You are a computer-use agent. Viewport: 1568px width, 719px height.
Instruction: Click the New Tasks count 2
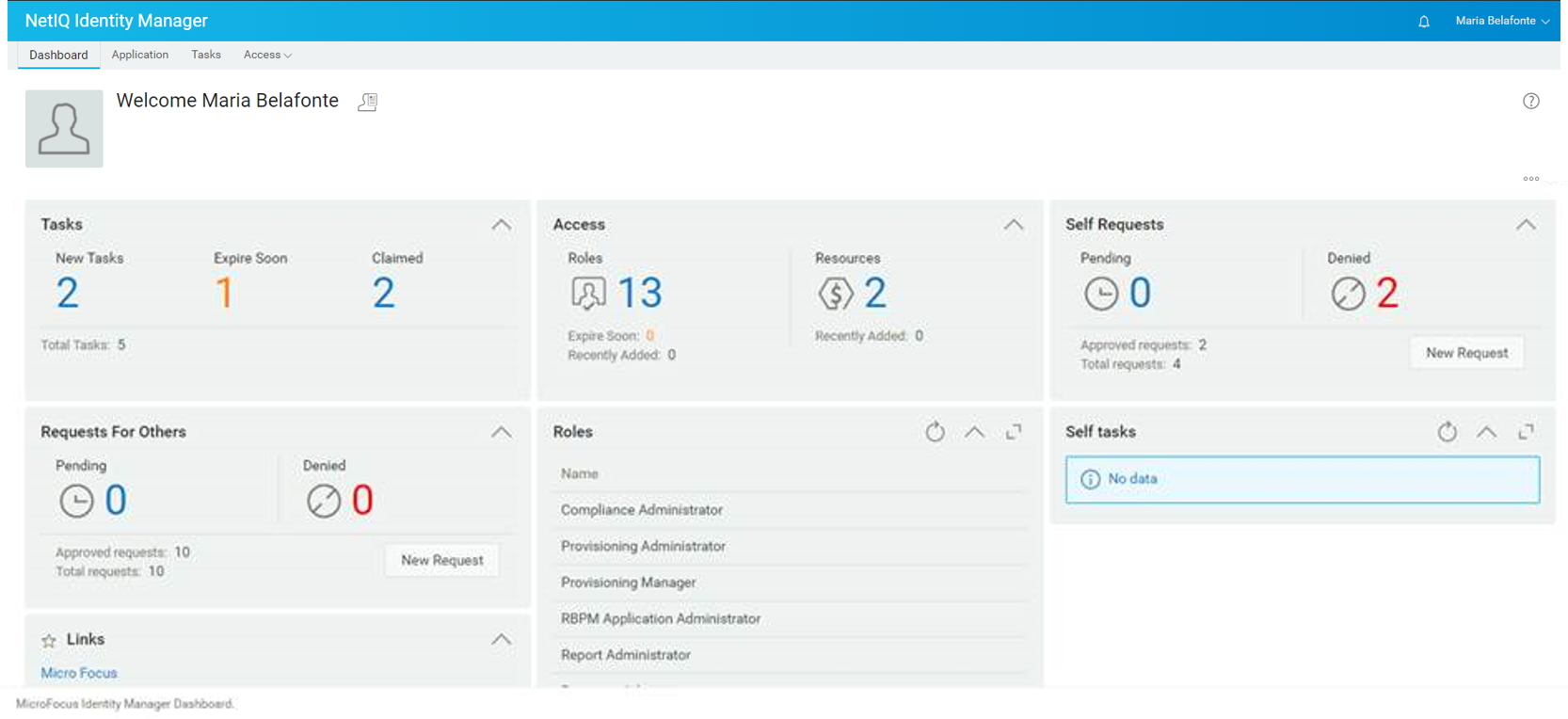click(x=68, y=294)
